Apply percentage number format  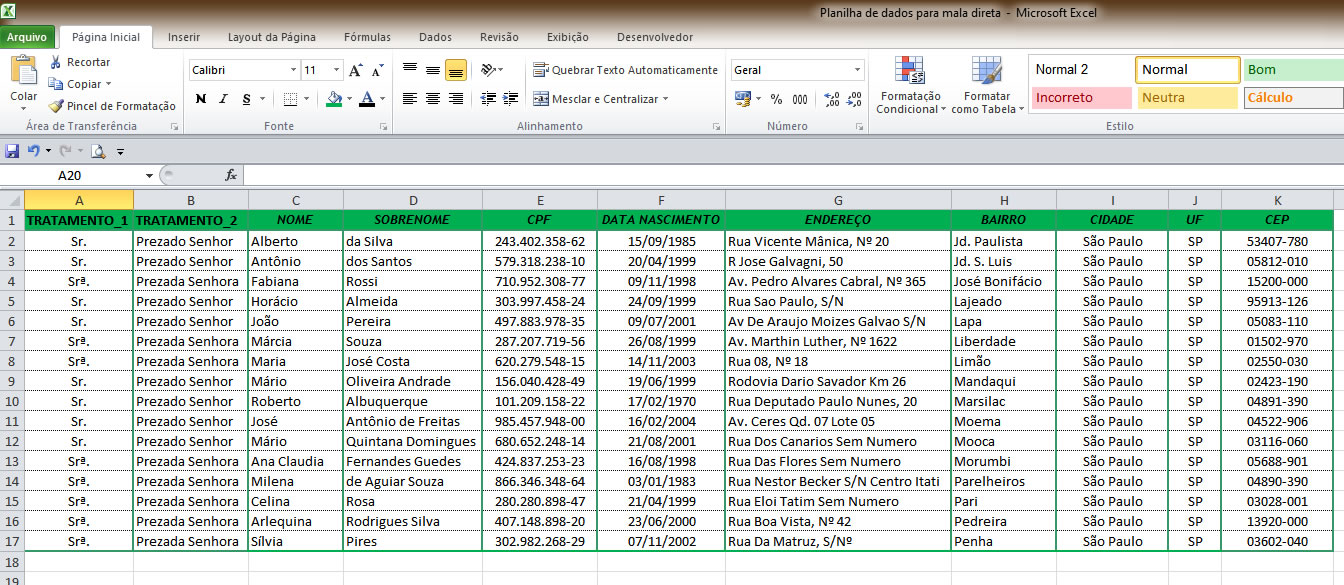click(776, 98)
